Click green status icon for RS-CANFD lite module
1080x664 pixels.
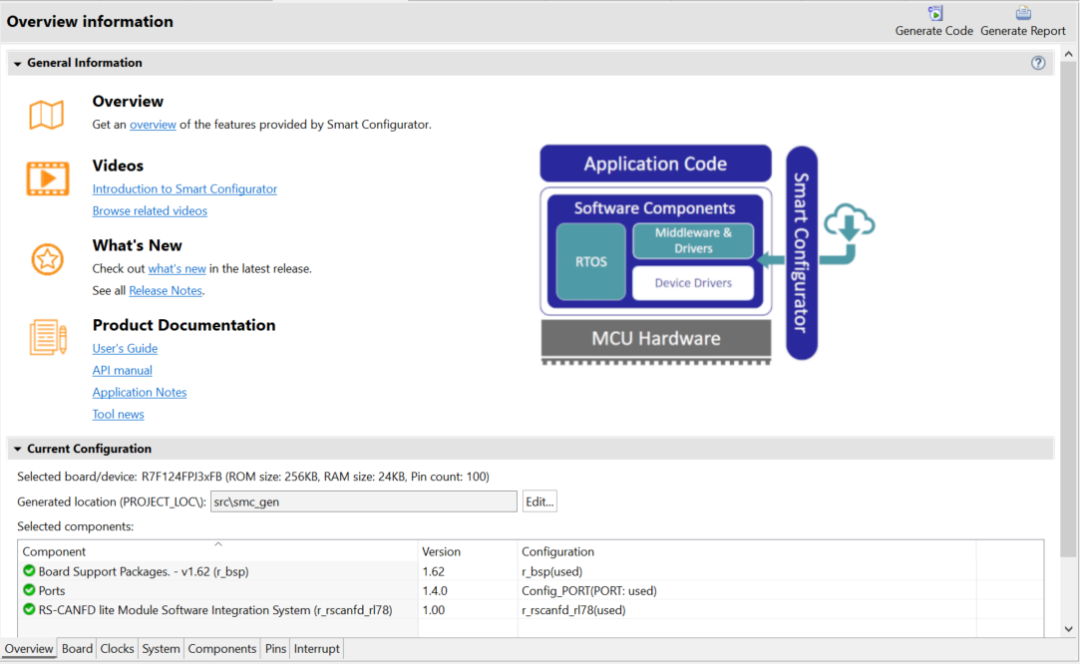29,609
